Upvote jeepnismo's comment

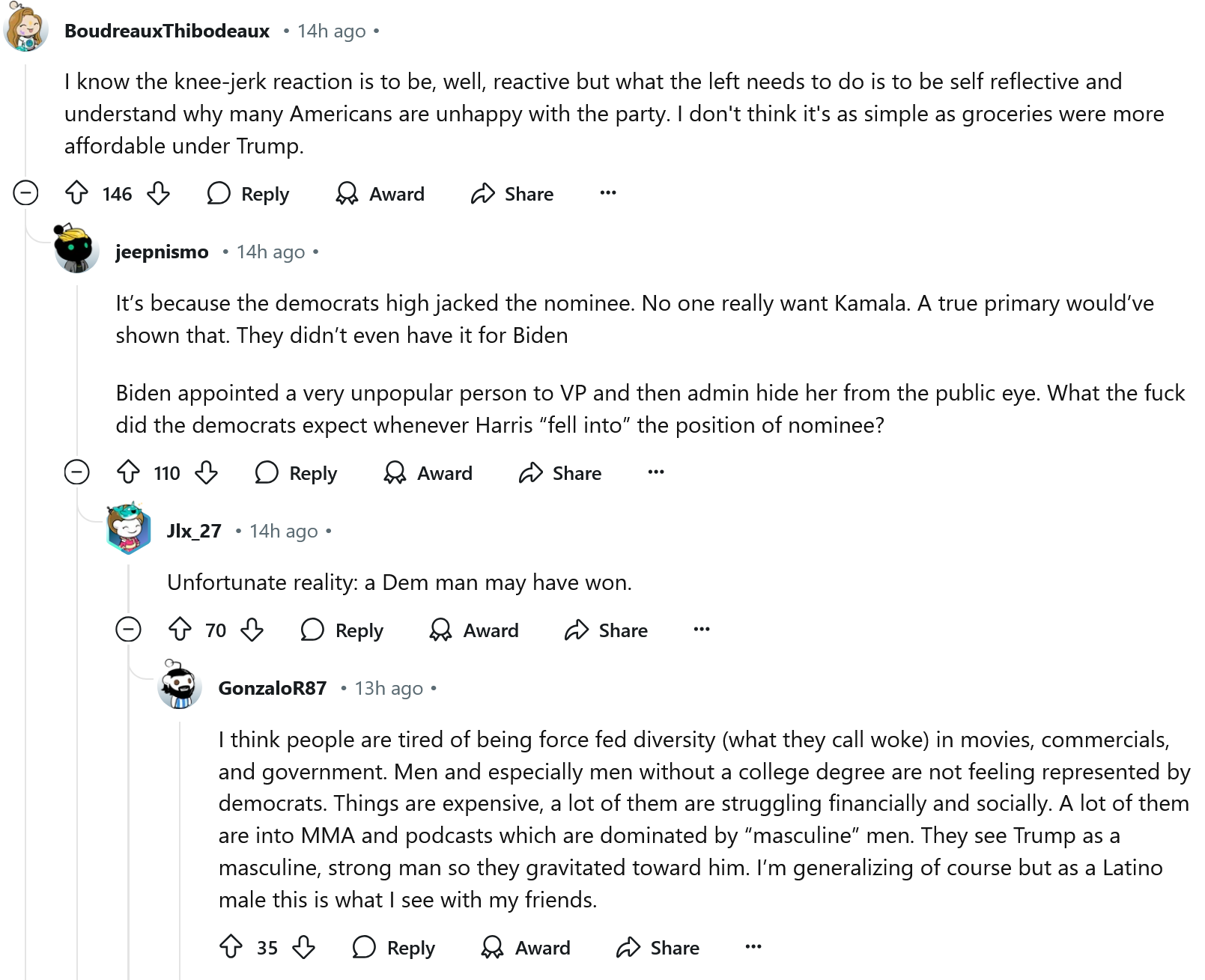click(x=129, y=472)
